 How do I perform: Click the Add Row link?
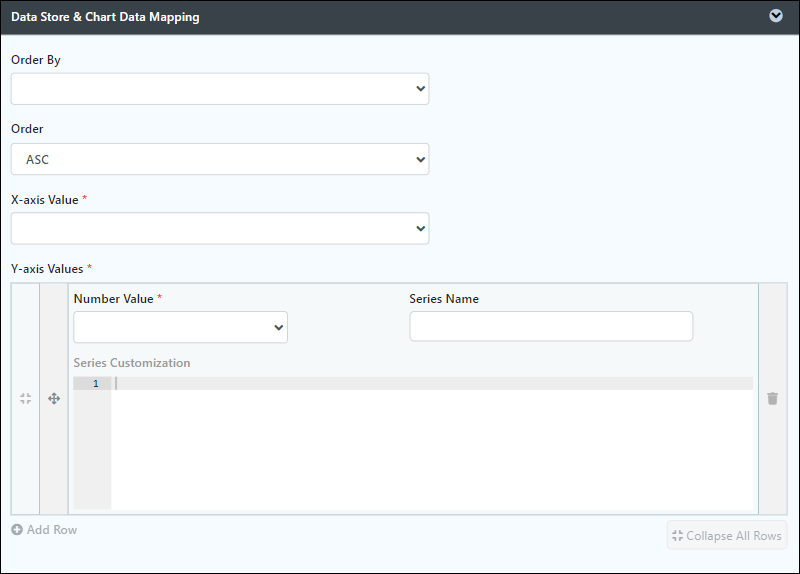pyautogui.click(x=44, y=530)
